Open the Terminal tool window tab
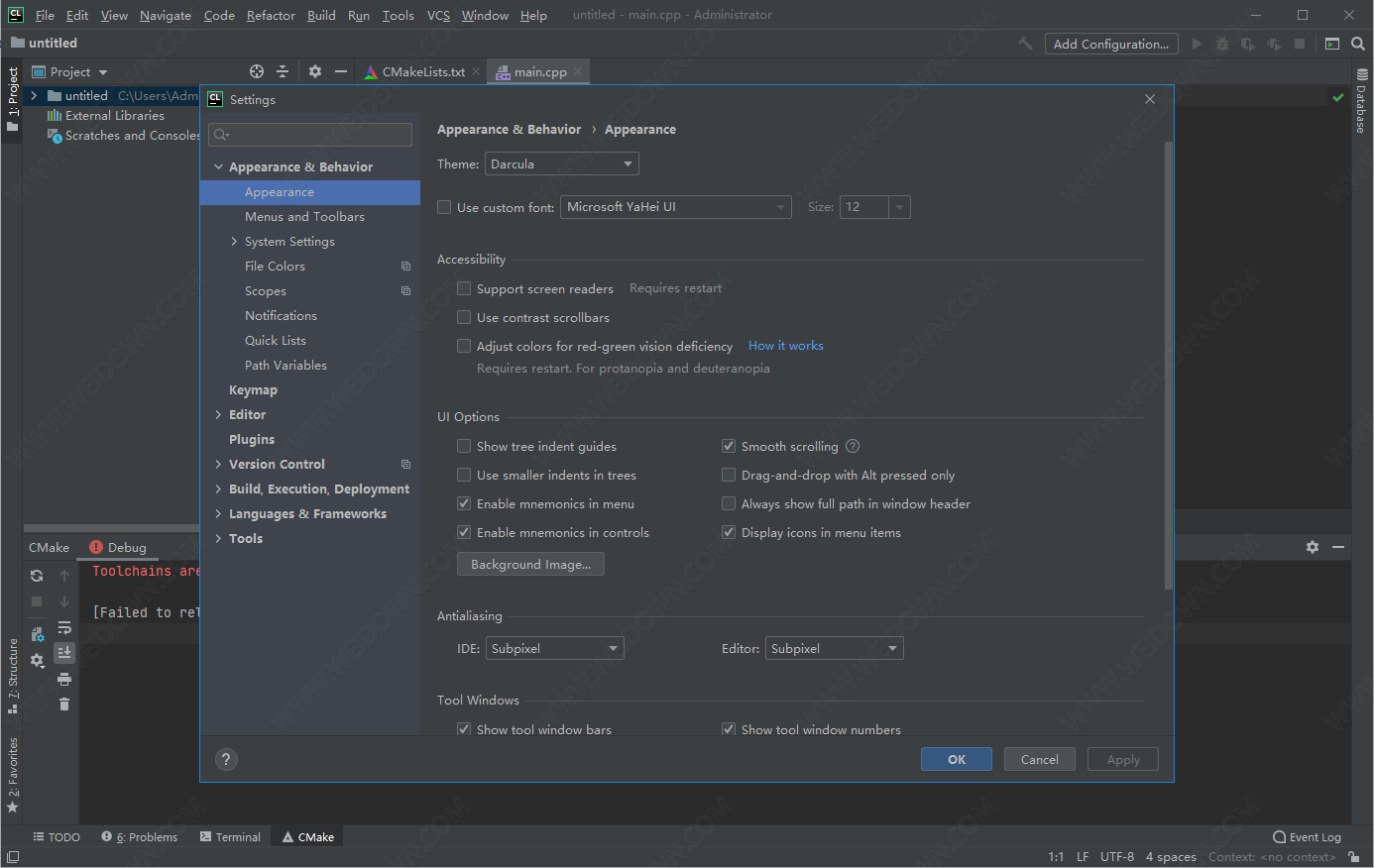The height and width of the screenshot is (868, 1374). (x=230, y=837)
